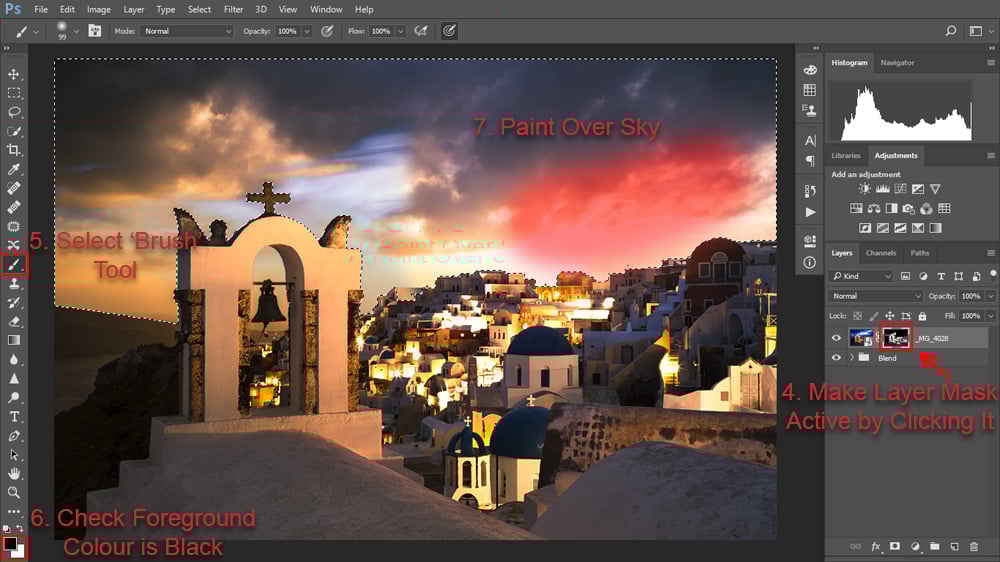The image size is (1000, 562).
Task: Select the History Brush tool
Action: point(13,303)
